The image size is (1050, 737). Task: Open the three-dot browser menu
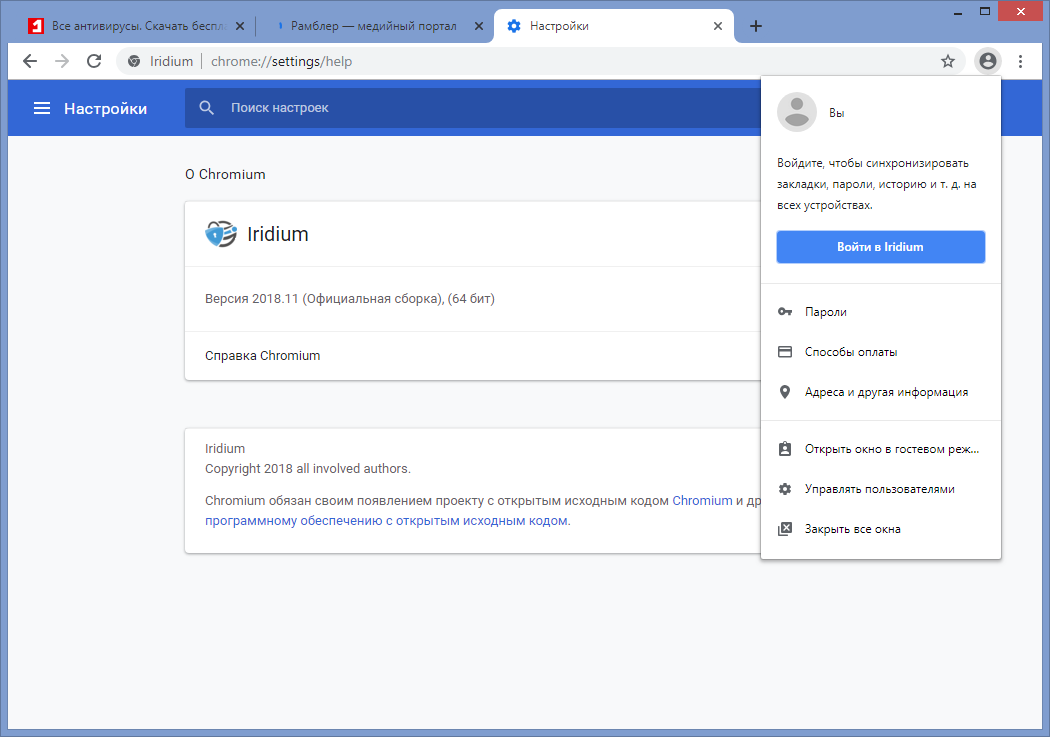(x=1021, y=62)
